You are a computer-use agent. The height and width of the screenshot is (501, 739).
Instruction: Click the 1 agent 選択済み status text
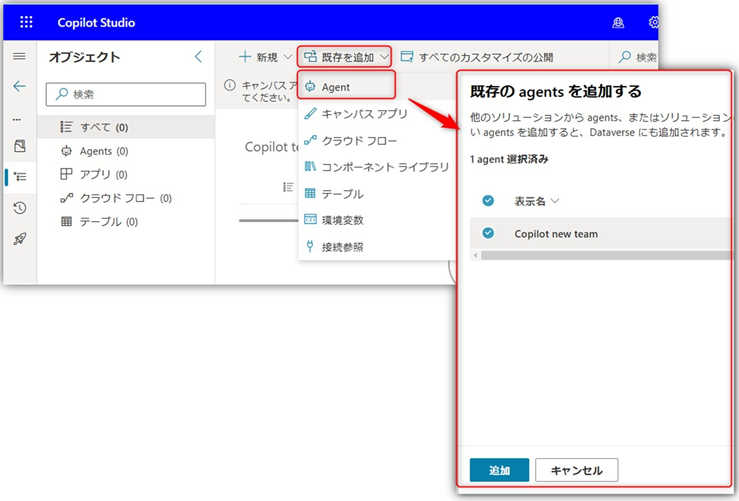coord(509,159)
